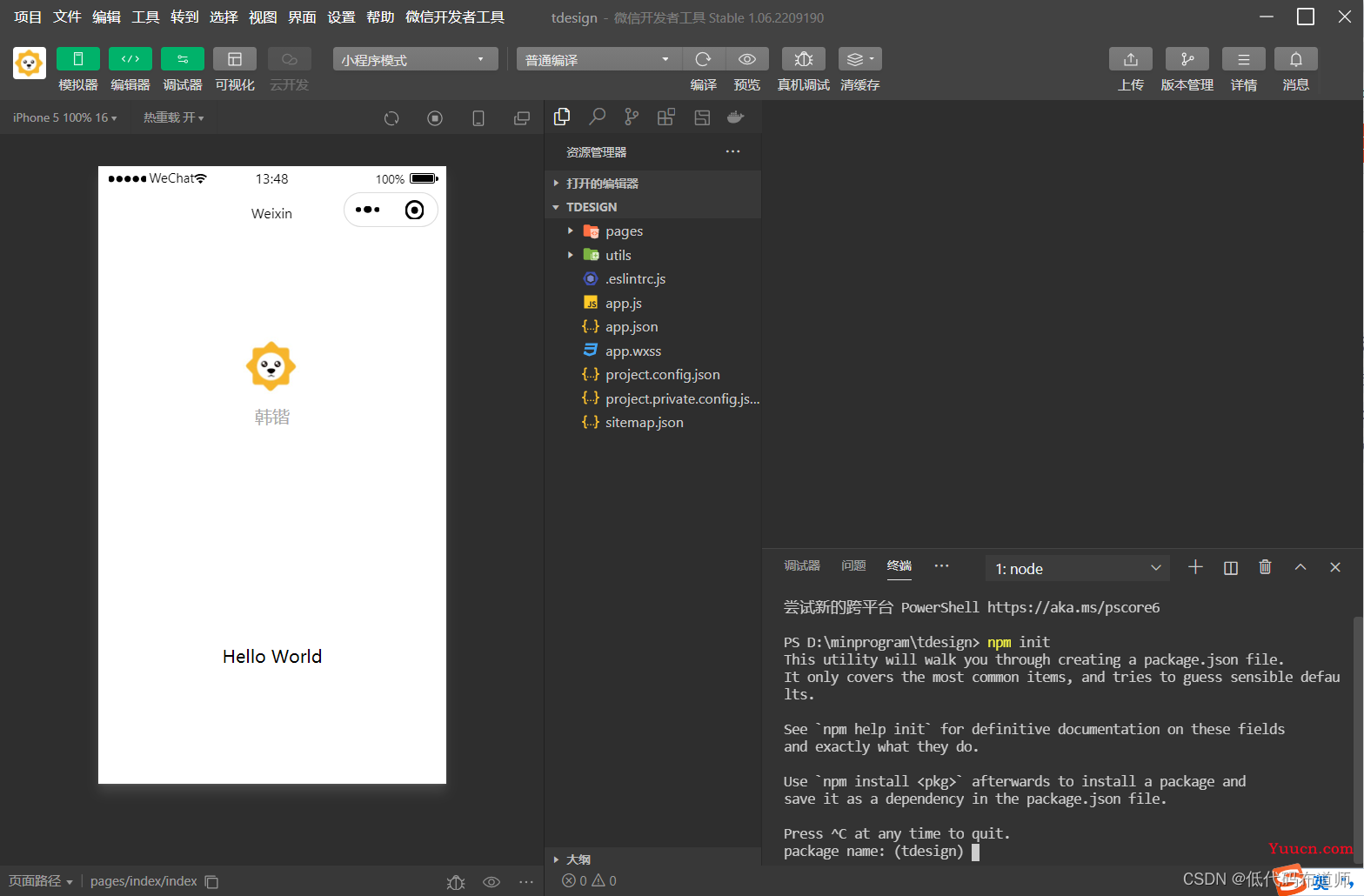The image size is (1364, 896).
Task: Open the simulator capsule menu dots
Action: [368, 210]
